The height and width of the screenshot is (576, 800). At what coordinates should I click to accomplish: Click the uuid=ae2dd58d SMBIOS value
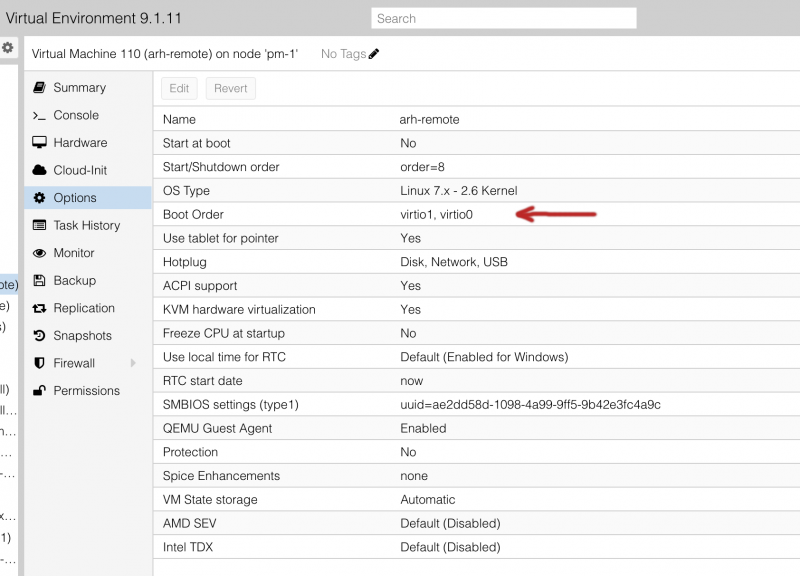coord(530,405)
